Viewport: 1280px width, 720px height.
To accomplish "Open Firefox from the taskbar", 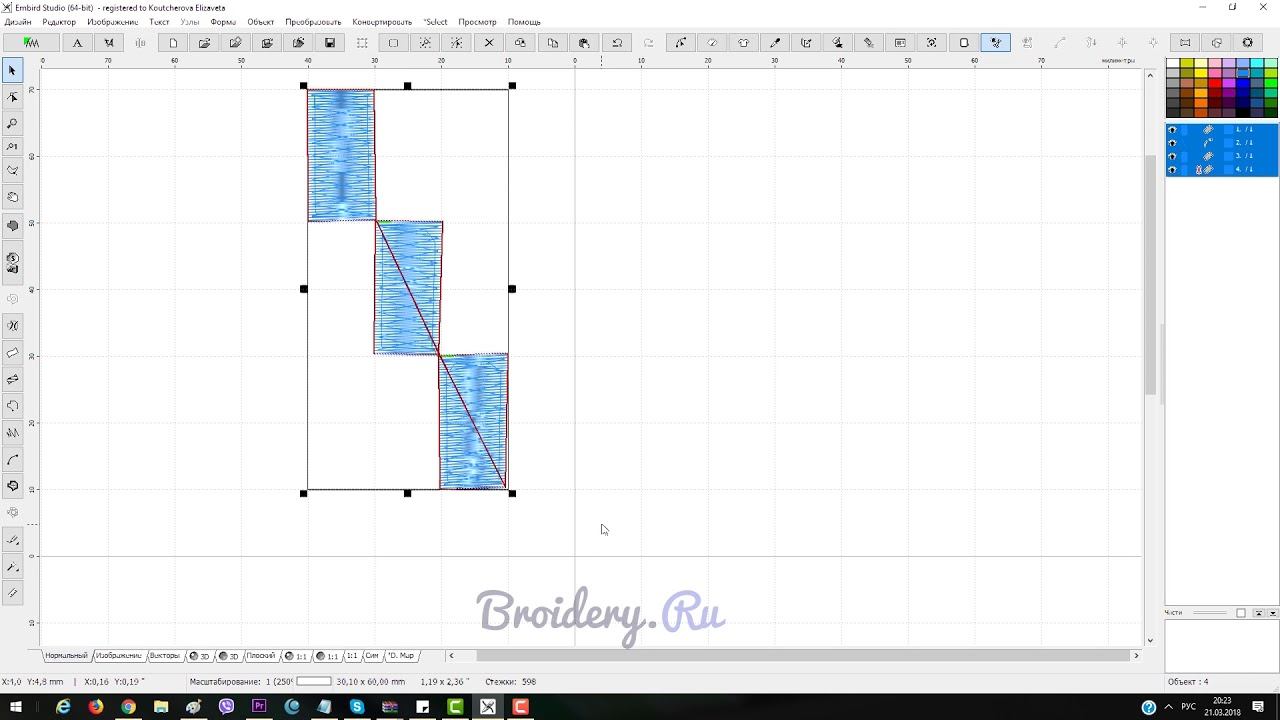I will (x=95, y=707).
